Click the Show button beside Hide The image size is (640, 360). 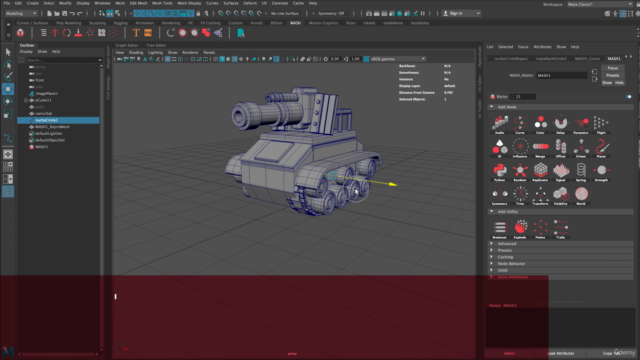pos(607,83)
